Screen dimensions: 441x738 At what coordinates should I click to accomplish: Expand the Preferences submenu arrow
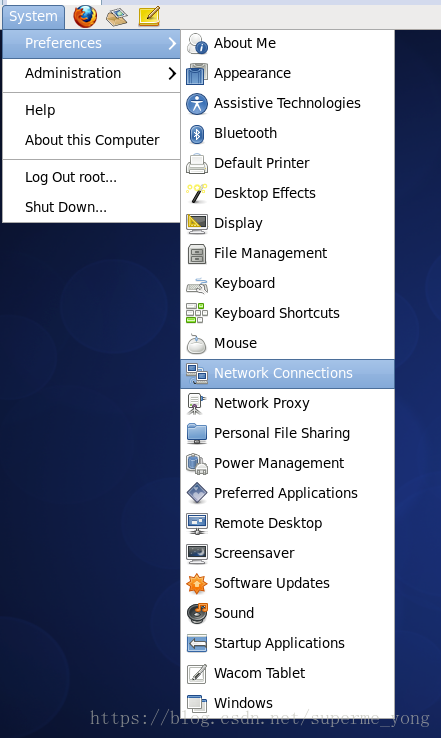click(172, 43)
